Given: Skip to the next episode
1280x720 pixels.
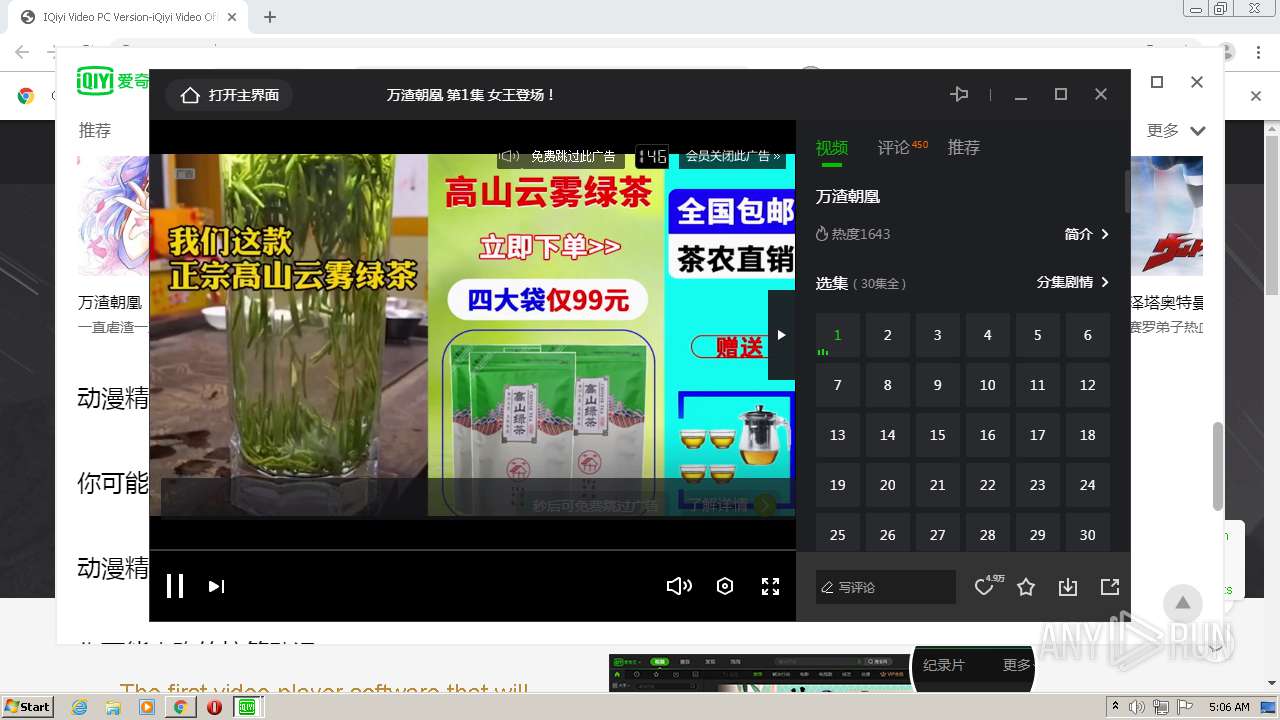Looking at the screenshot, I should click(216, 587).
